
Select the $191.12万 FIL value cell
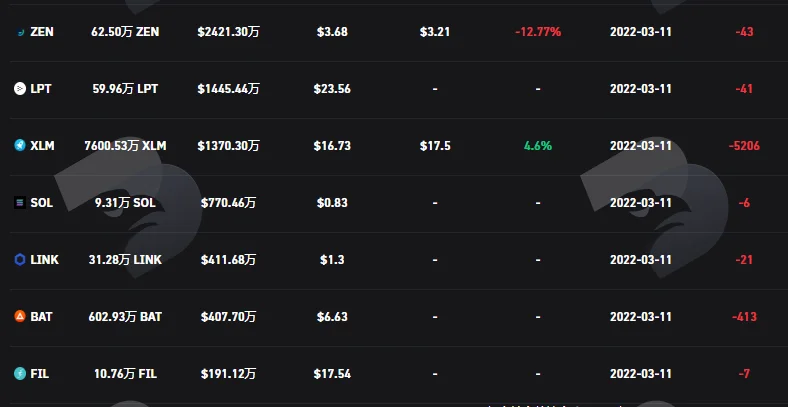point(229,374)
